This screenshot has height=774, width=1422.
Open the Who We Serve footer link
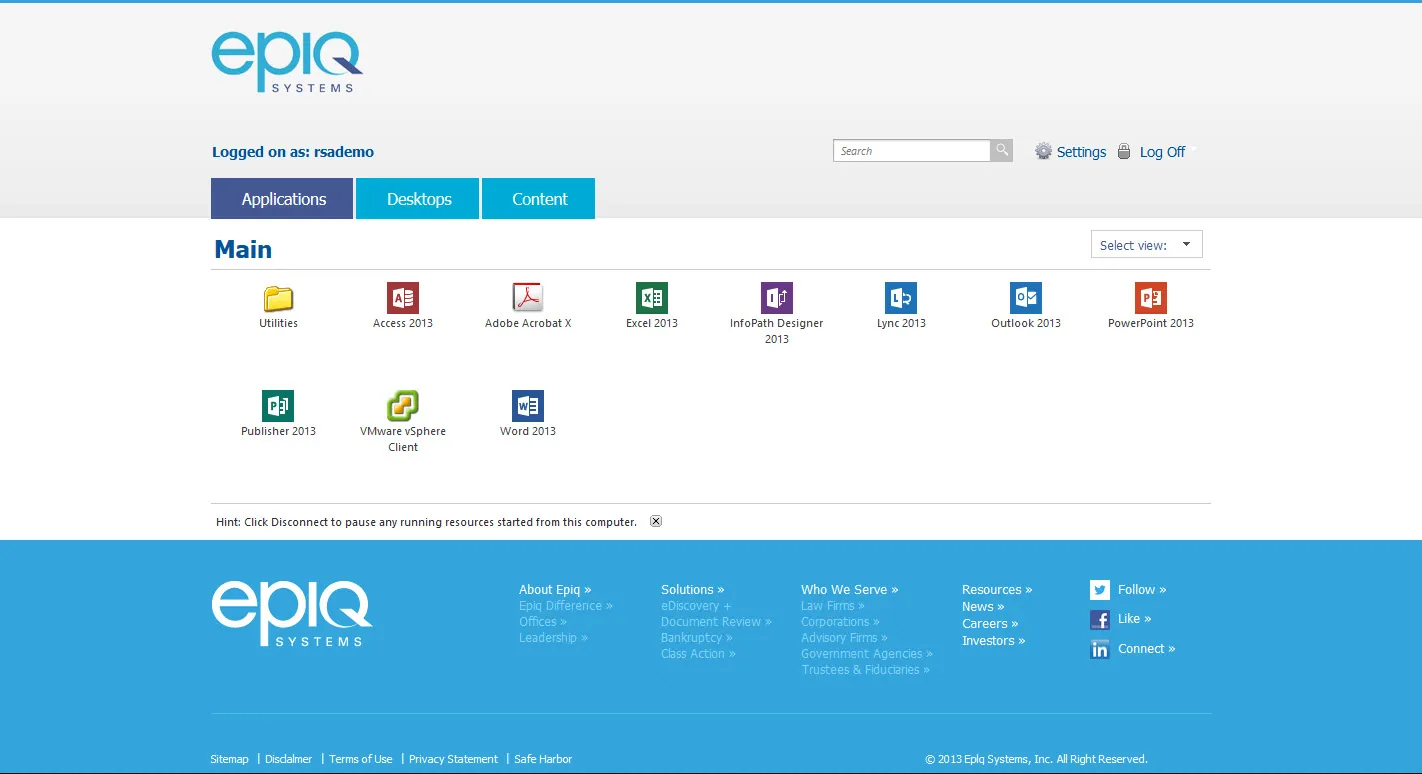850,590
